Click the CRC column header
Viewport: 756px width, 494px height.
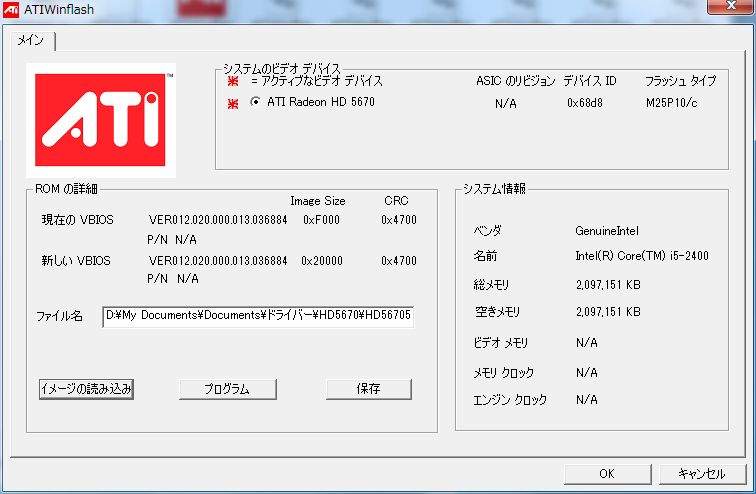point(396,200)
